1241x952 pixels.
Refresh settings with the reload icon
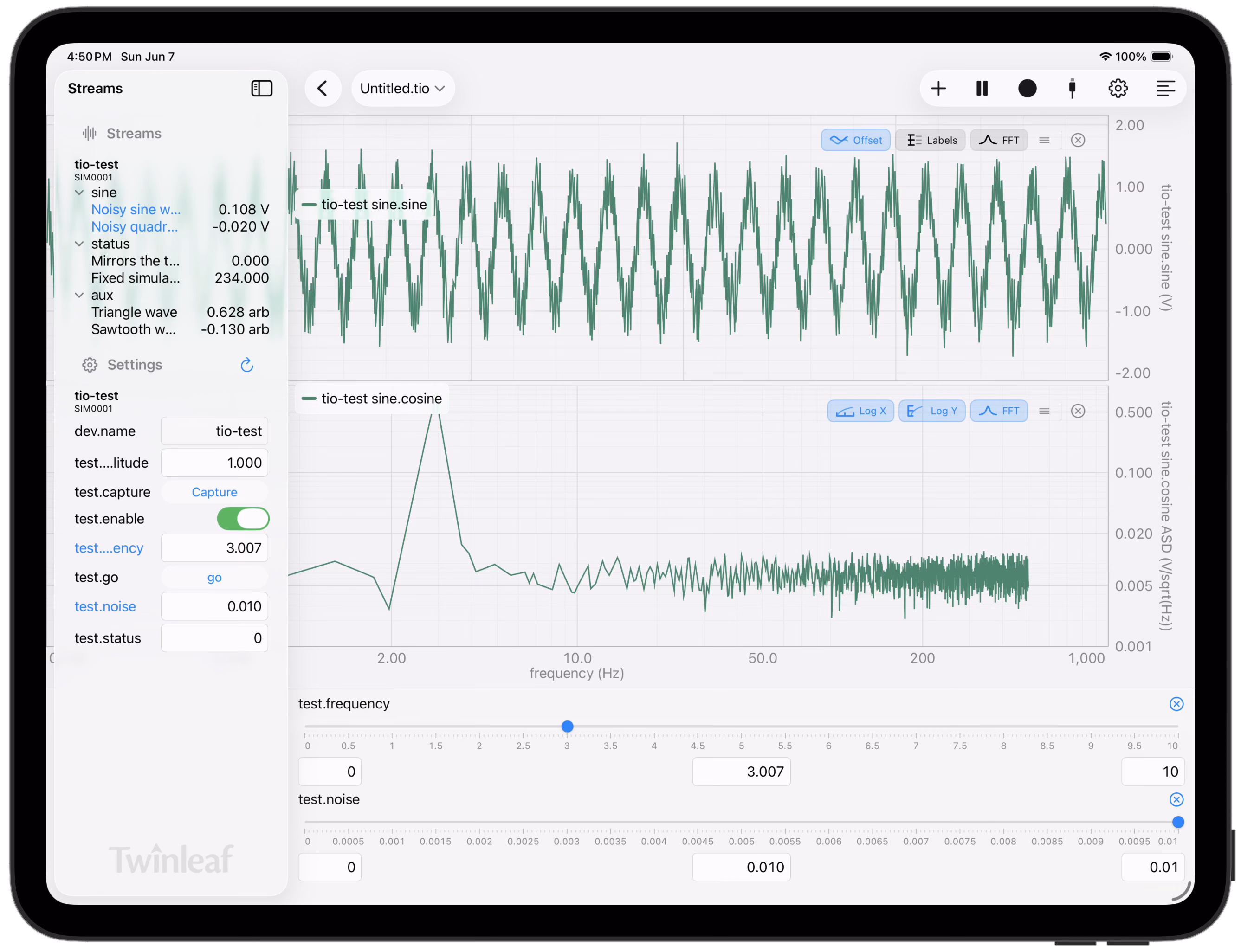246,364
